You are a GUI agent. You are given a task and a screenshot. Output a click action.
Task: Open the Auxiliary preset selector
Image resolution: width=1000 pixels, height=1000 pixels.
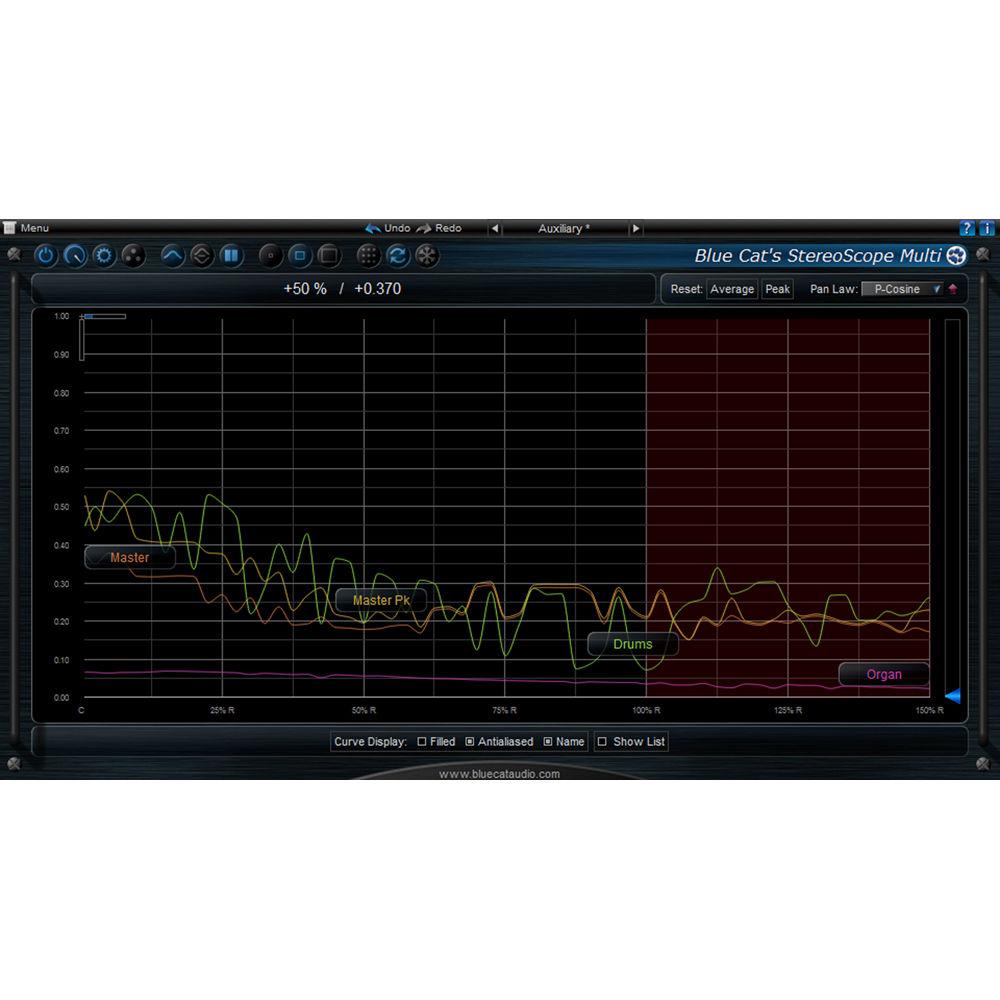pyautogui.click(x=565, y=228)
